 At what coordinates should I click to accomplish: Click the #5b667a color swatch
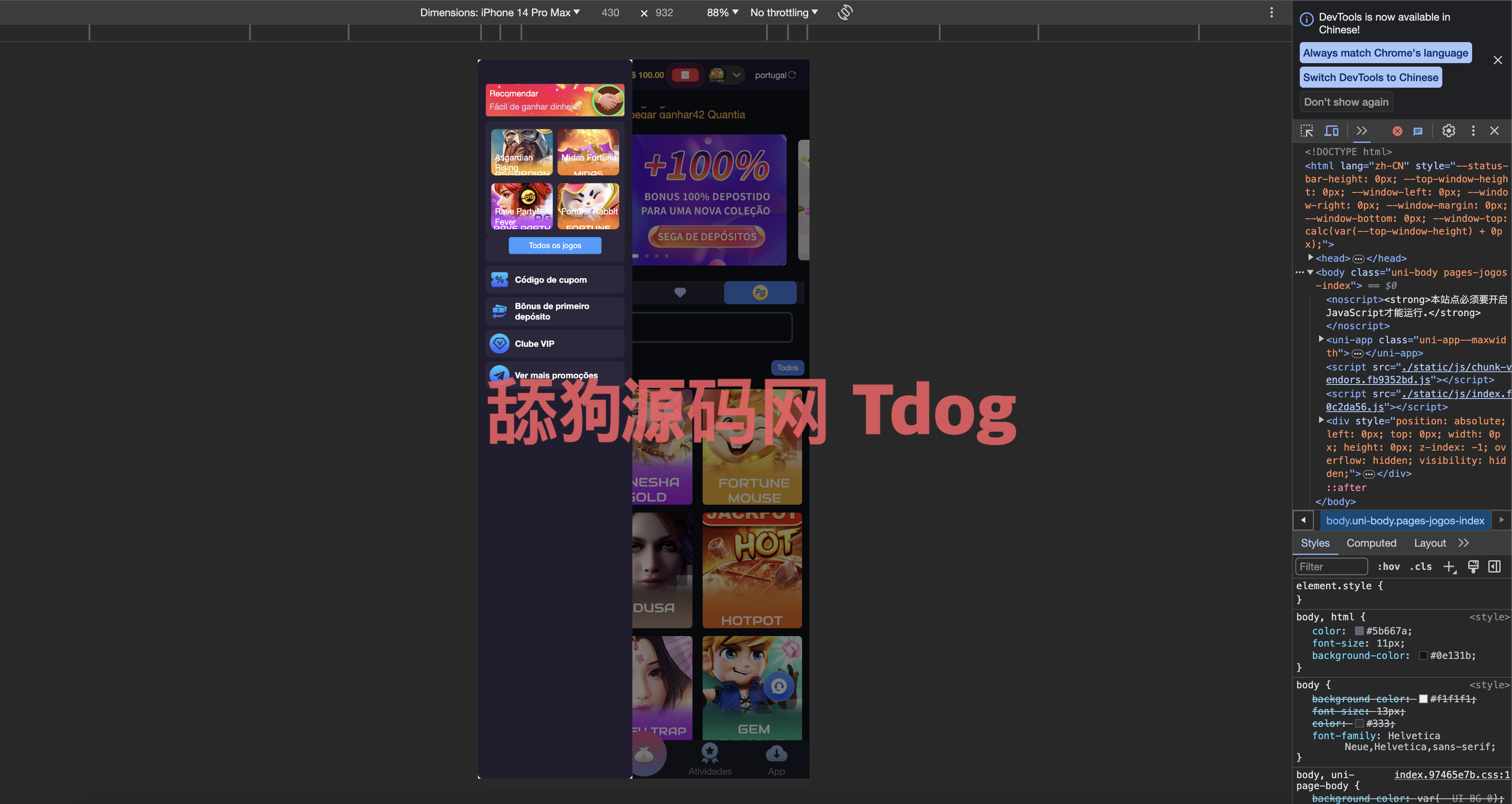(1359, 631)
